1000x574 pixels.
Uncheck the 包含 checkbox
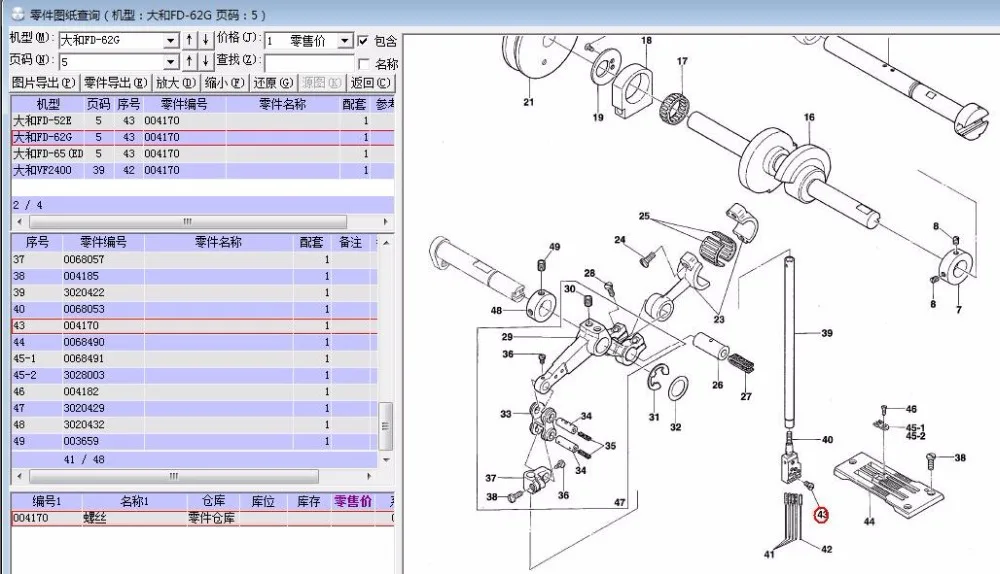(363, 41)
